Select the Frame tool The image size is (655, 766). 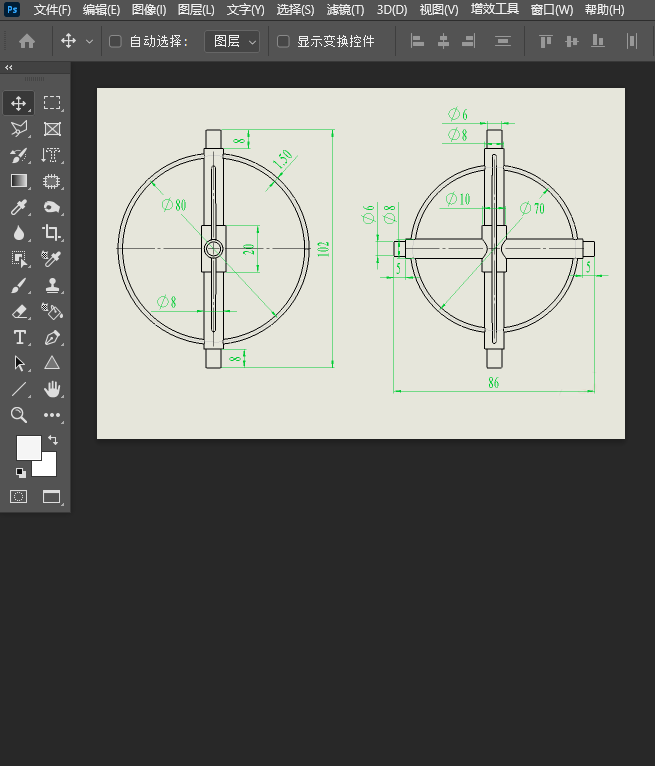[x=52, y=129]
